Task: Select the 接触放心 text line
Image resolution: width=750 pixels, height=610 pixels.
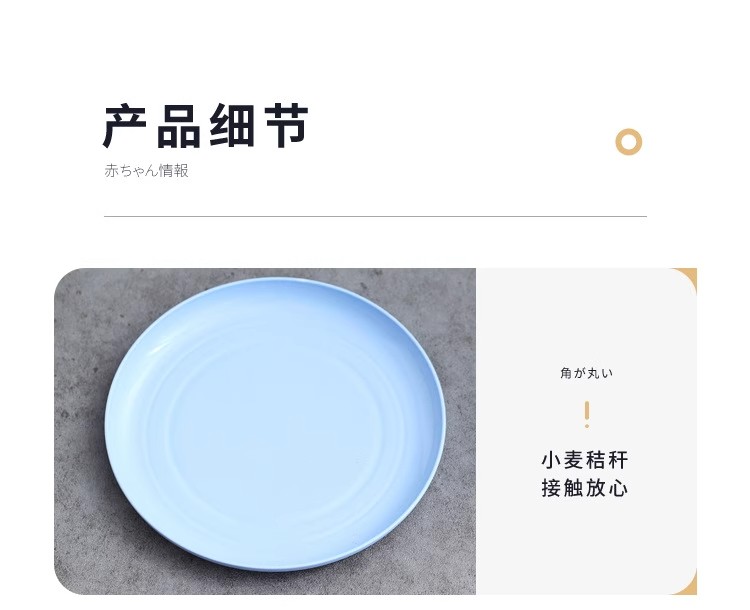Action: point(585,488)
